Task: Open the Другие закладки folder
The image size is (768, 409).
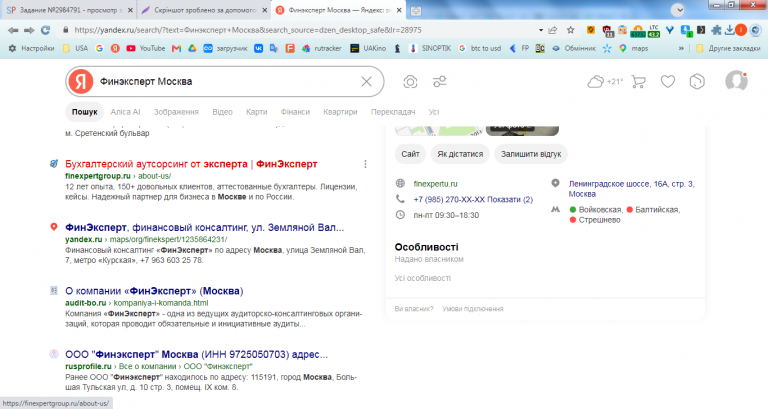Action: (x=728, y=48)
